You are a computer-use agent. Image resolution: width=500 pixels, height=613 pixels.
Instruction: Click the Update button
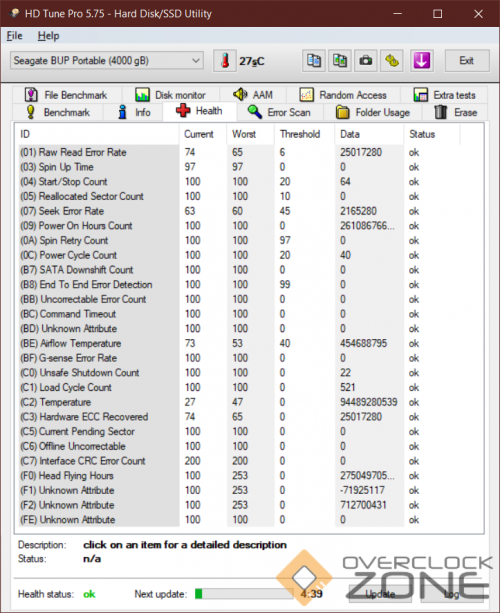[380, 594]
